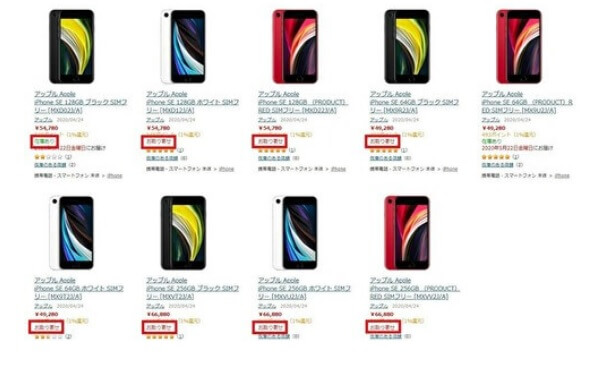Open iPhone SE 256GB ホワイト SIMフリー title link

tap(304, 292)
